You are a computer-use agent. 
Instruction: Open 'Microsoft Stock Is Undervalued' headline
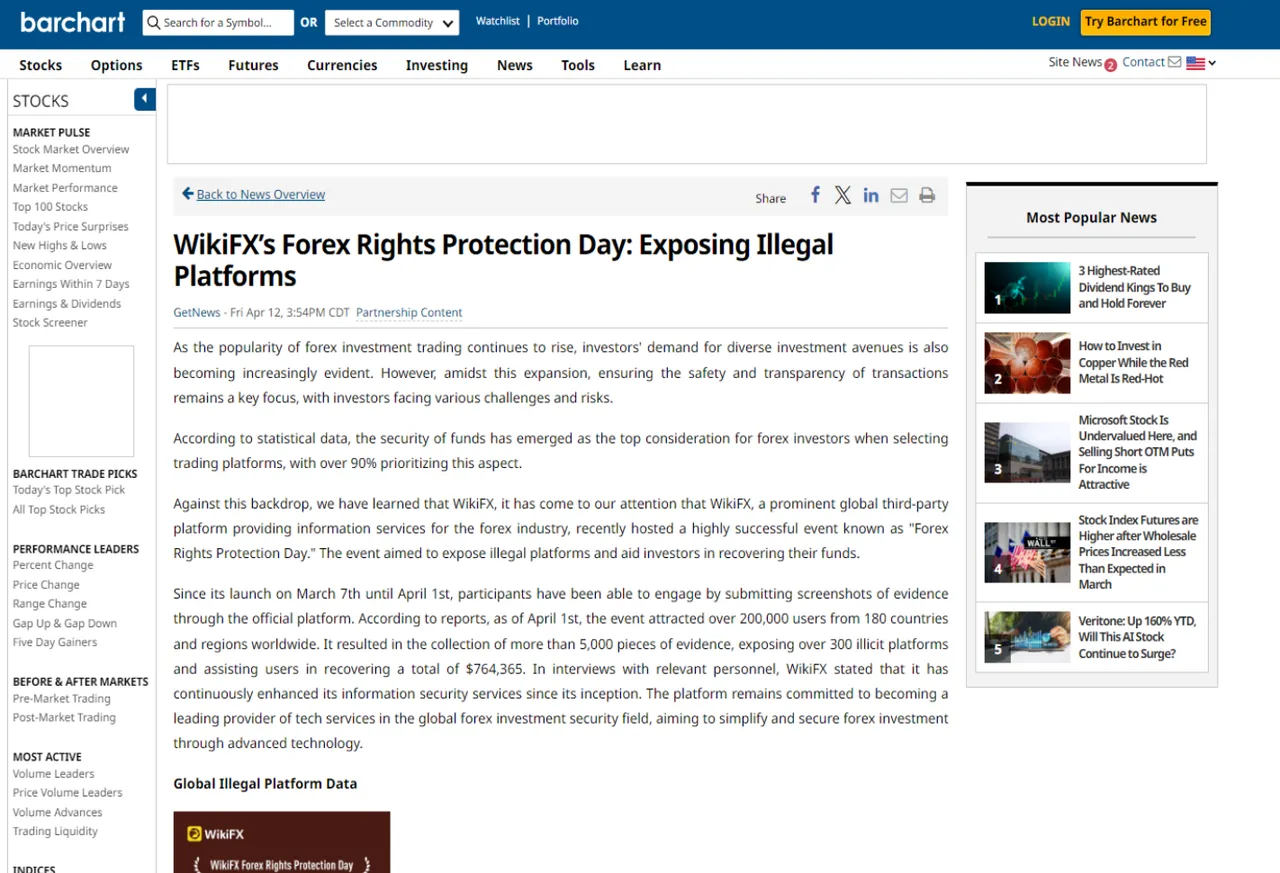[x=1138, y=452]
